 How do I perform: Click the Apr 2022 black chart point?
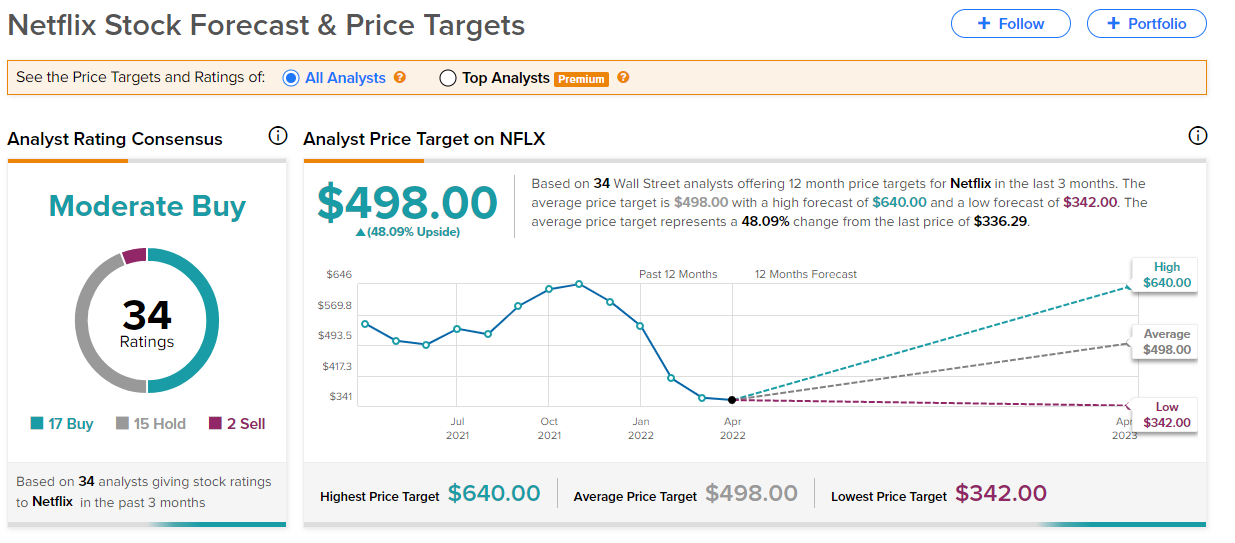pos(733,400)
